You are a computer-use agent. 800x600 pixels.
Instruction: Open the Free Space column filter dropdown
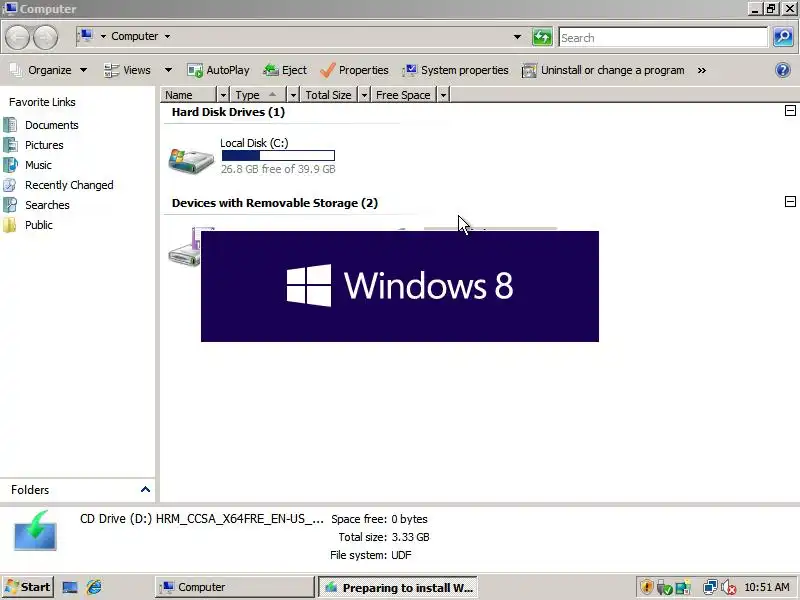point(443,95)
